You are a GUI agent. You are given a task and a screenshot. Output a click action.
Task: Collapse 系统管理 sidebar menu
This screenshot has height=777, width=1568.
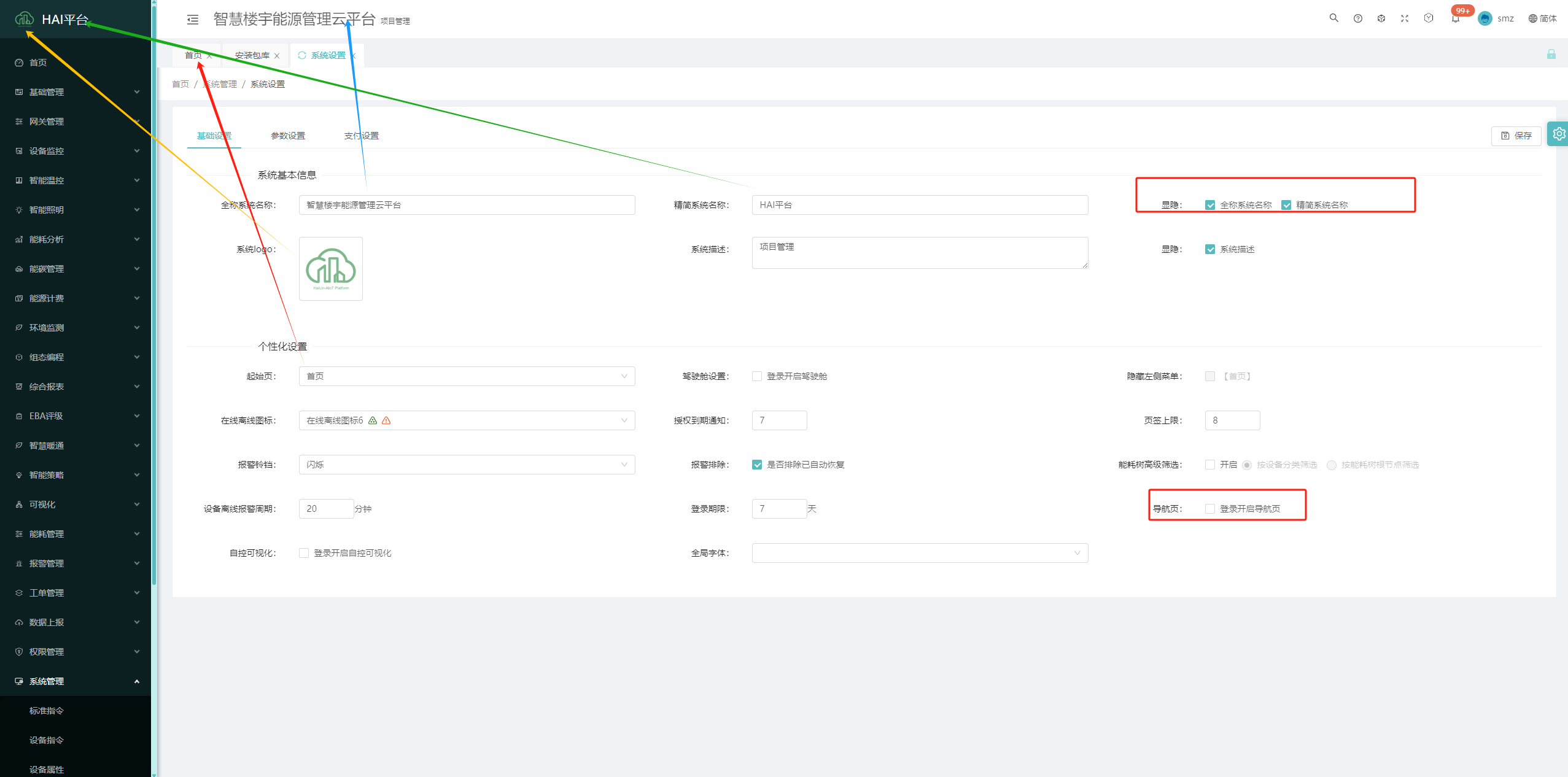click(x=76, y=681)
